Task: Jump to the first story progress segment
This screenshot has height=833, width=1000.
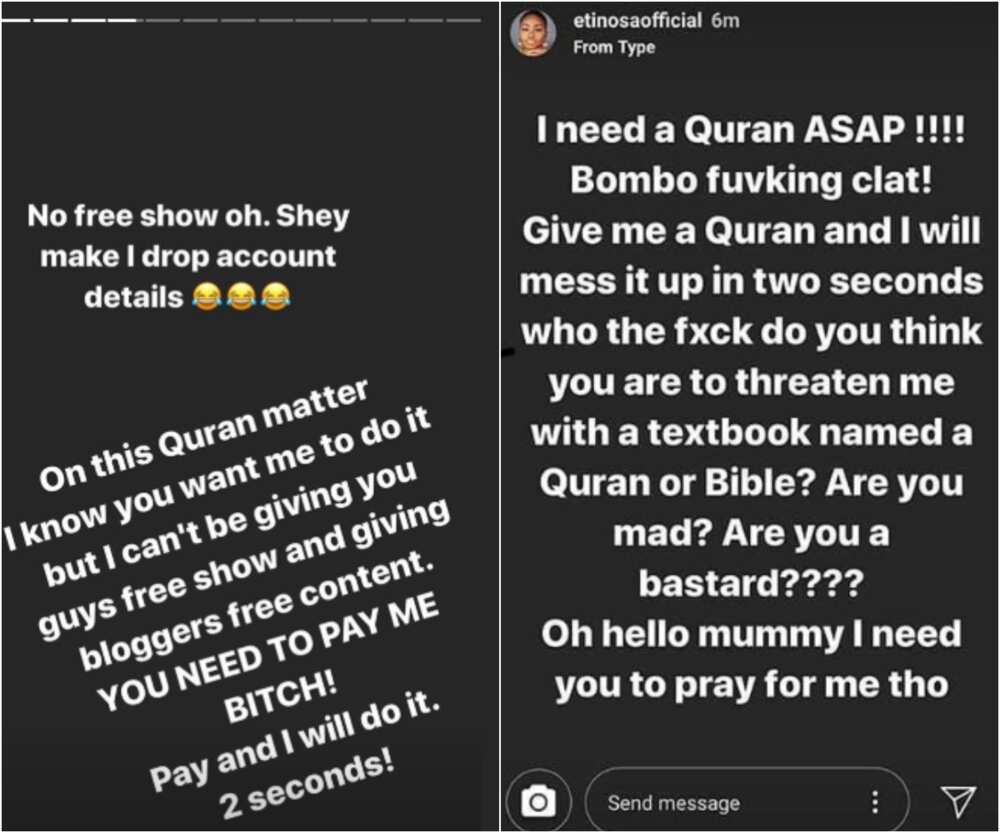Action: coord(15,20)
